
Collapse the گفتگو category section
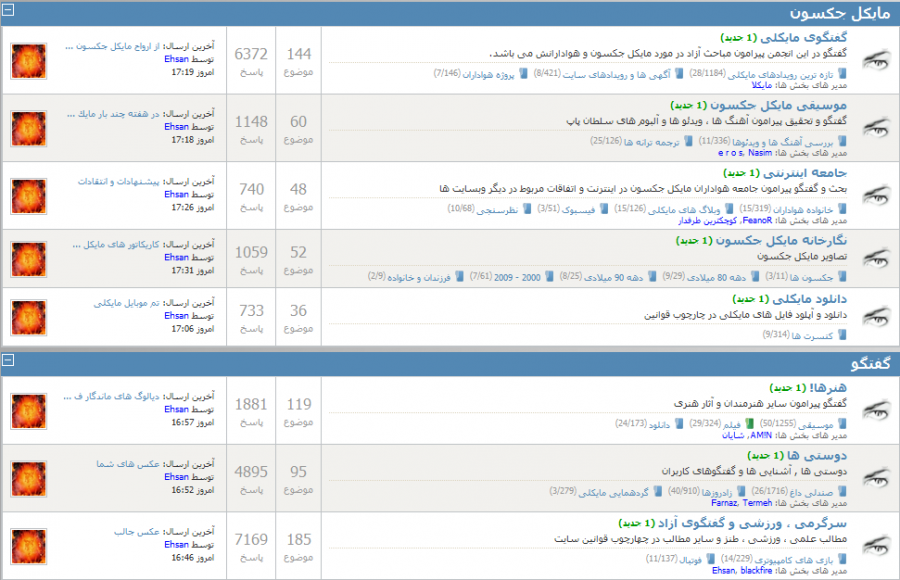[8, 359]
